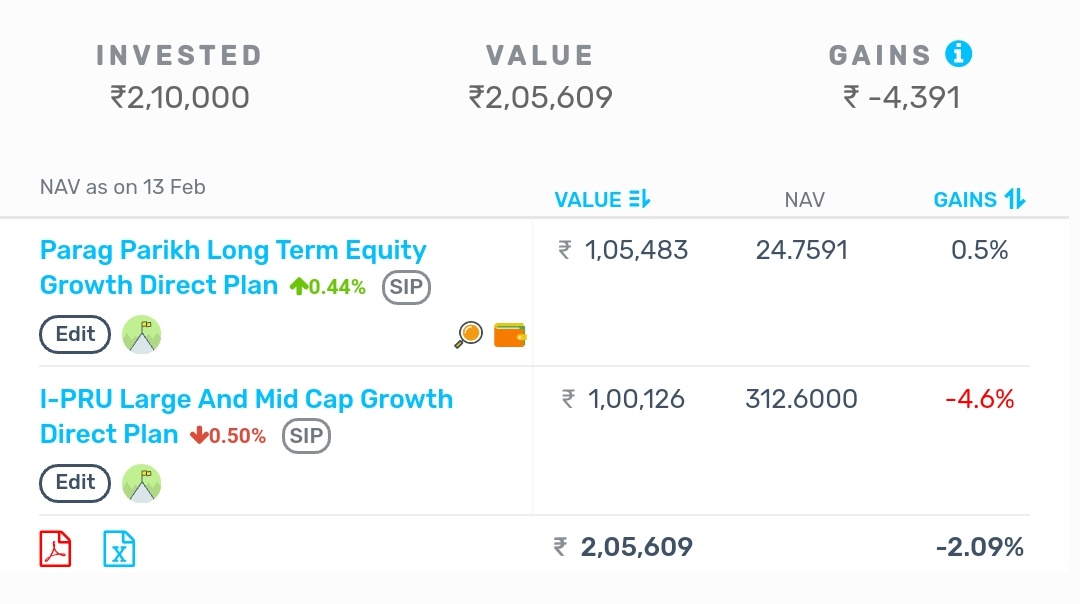The height and width of the screenshot is (604, 1080).
Task: Click the SIP badge on I-PRU fund
Action: click(306, 437)
